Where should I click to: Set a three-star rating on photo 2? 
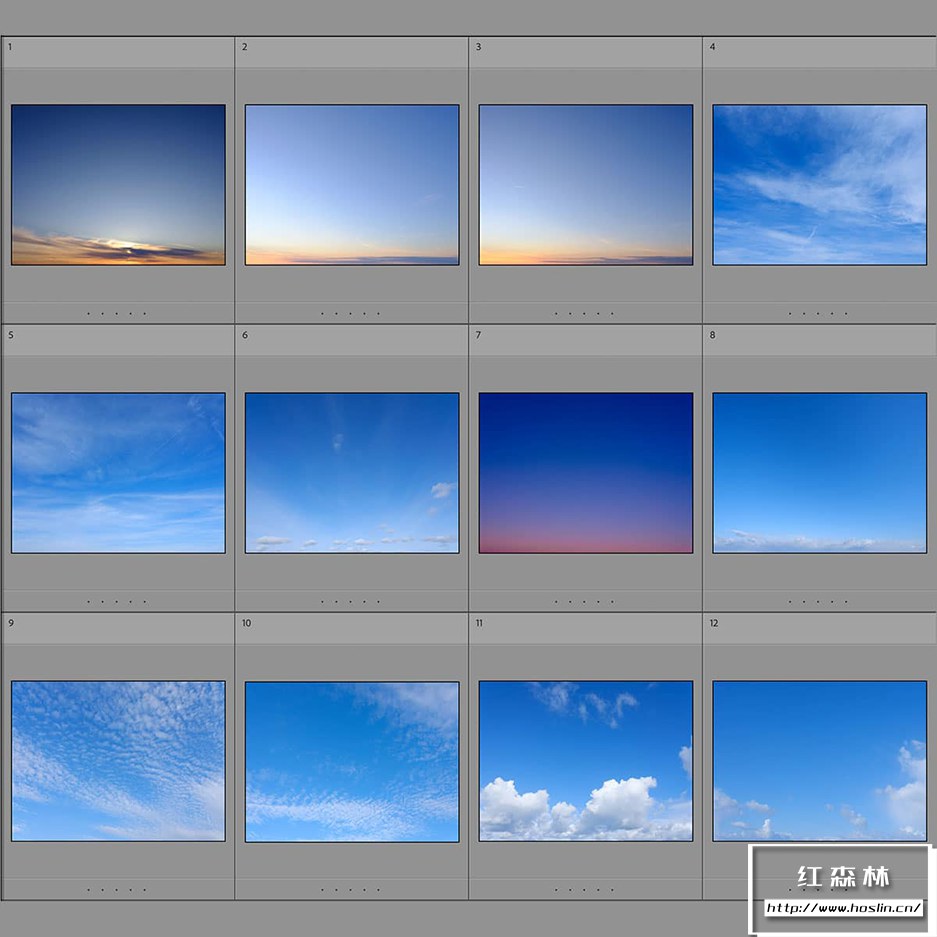350,314
